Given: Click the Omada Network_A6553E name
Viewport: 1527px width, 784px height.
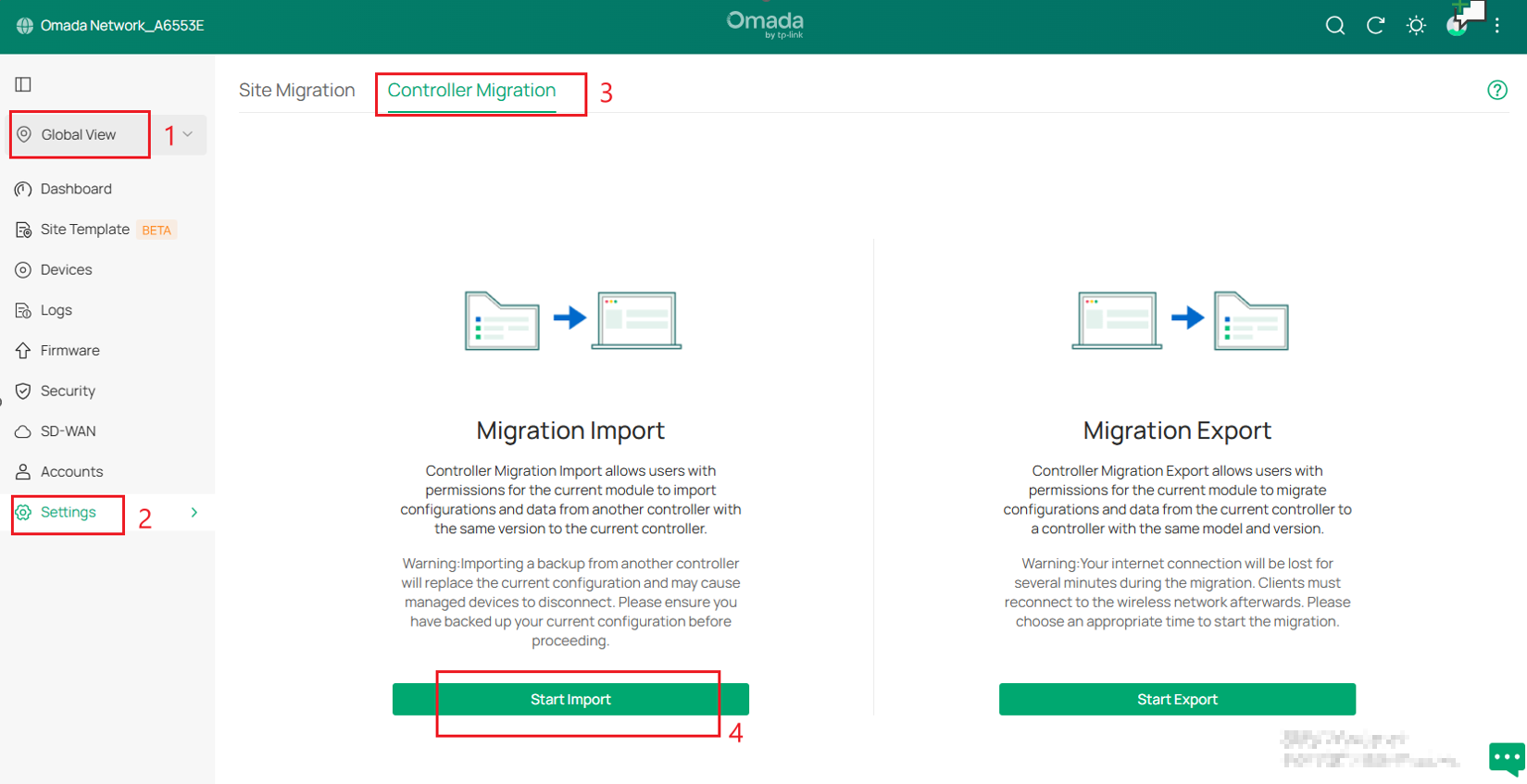Looking at the screenshot, I should [x=122, y=26].
